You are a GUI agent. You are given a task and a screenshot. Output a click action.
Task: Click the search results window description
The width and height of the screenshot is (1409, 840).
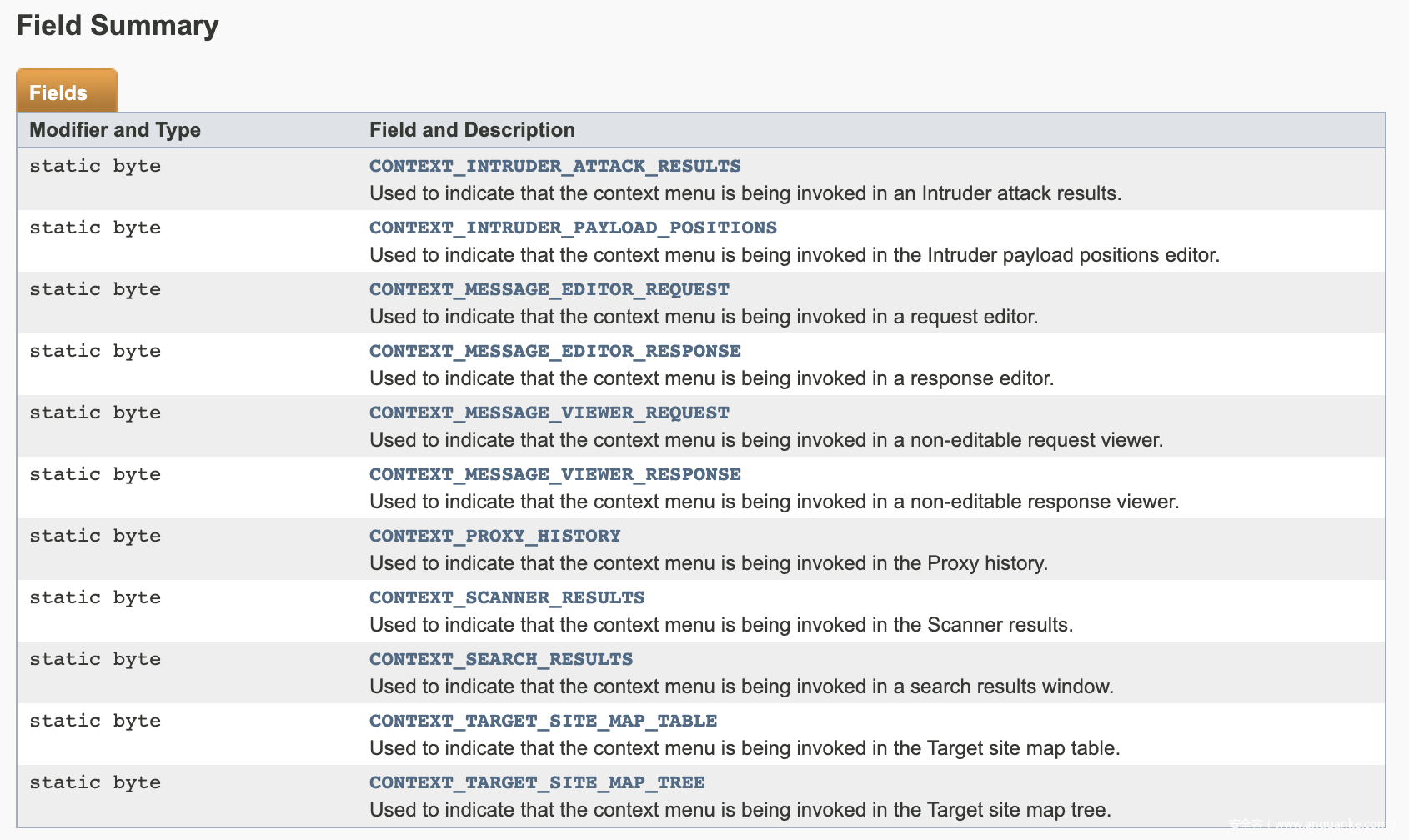click(x=741, y=687)
